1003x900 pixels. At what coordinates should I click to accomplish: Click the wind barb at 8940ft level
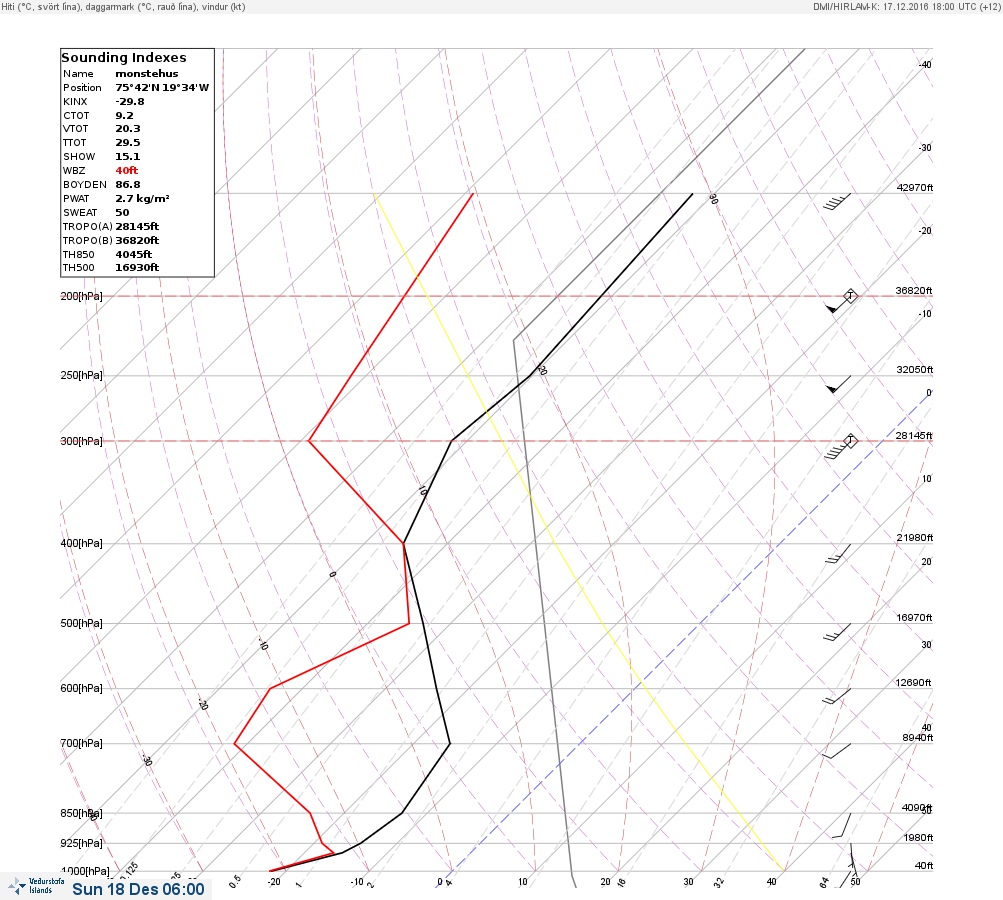pos(837,751)
